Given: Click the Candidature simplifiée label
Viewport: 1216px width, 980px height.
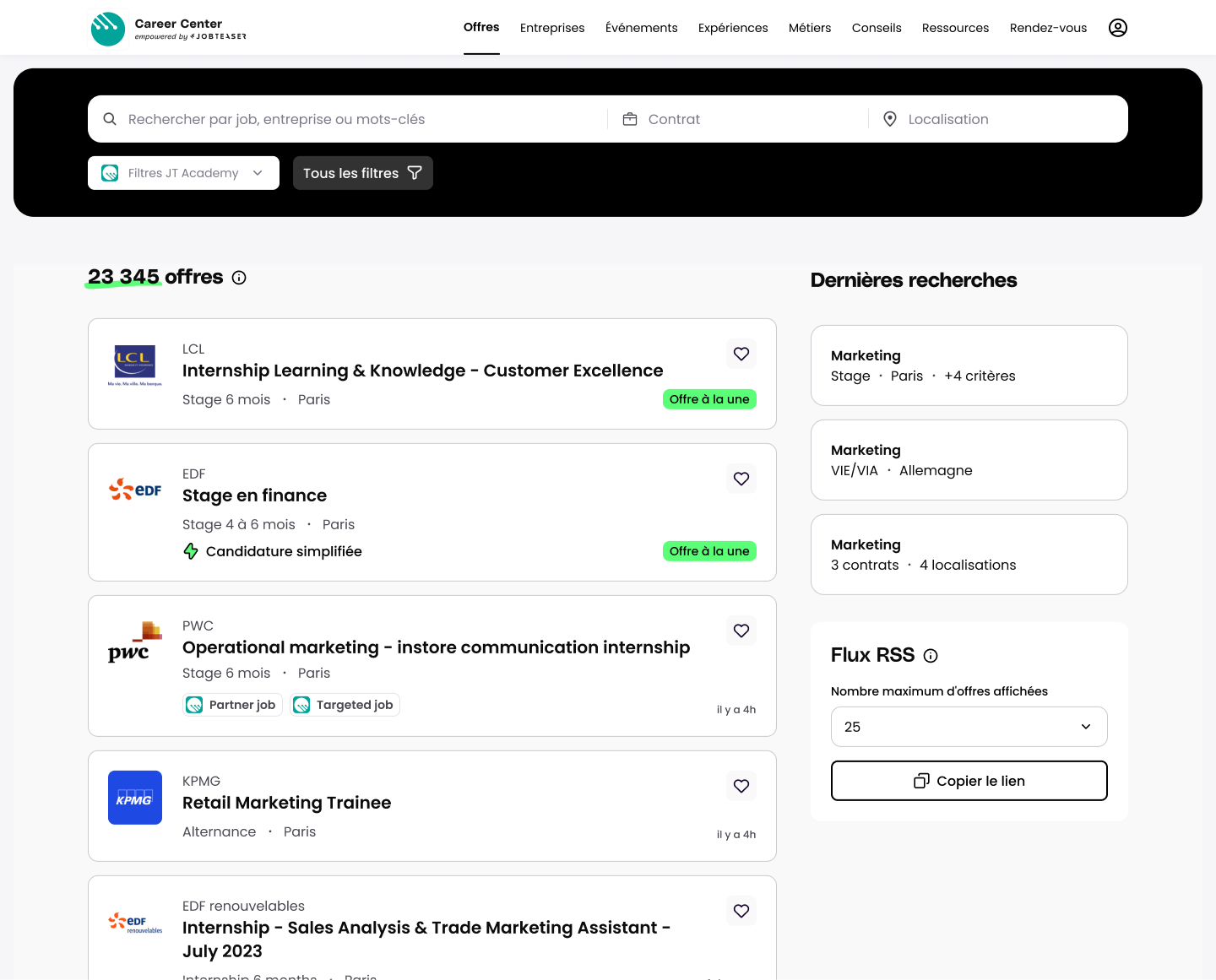Looking at the screenshot, I should coord(284,551).
